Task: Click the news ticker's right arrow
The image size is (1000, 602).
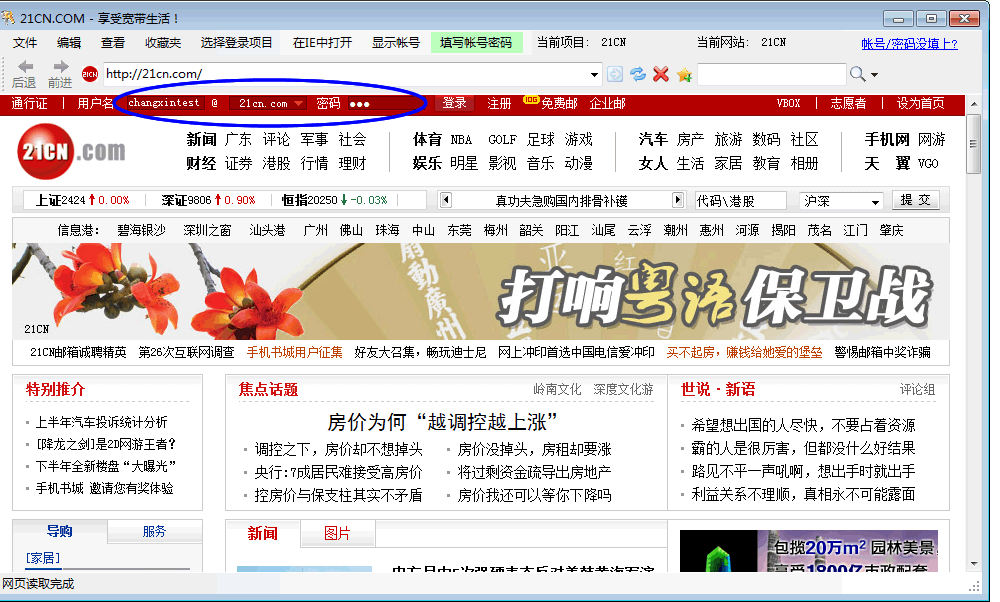Action: (677, 200)
